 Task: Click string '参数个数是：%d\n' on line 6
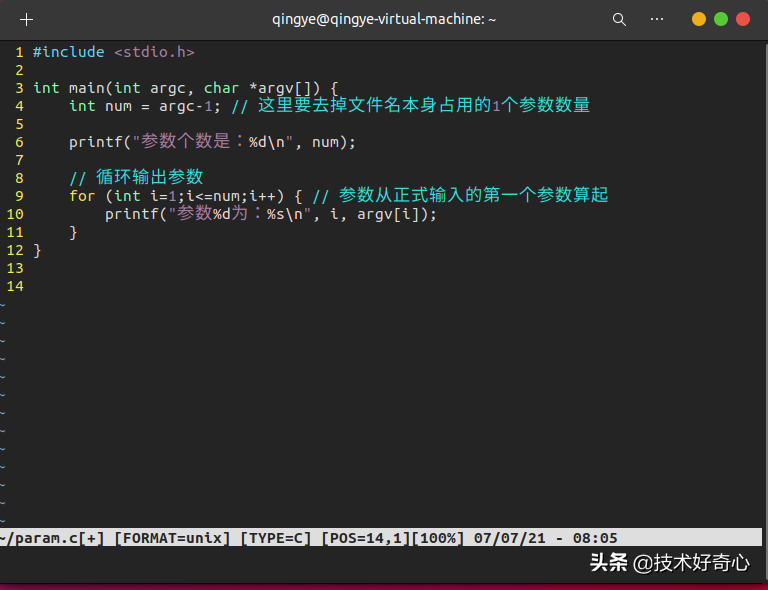point(213,142)
